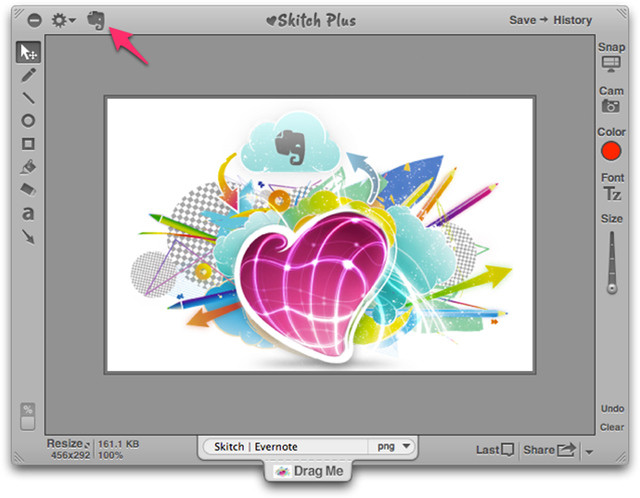Pick the Square shape tool

coord(28,144)
